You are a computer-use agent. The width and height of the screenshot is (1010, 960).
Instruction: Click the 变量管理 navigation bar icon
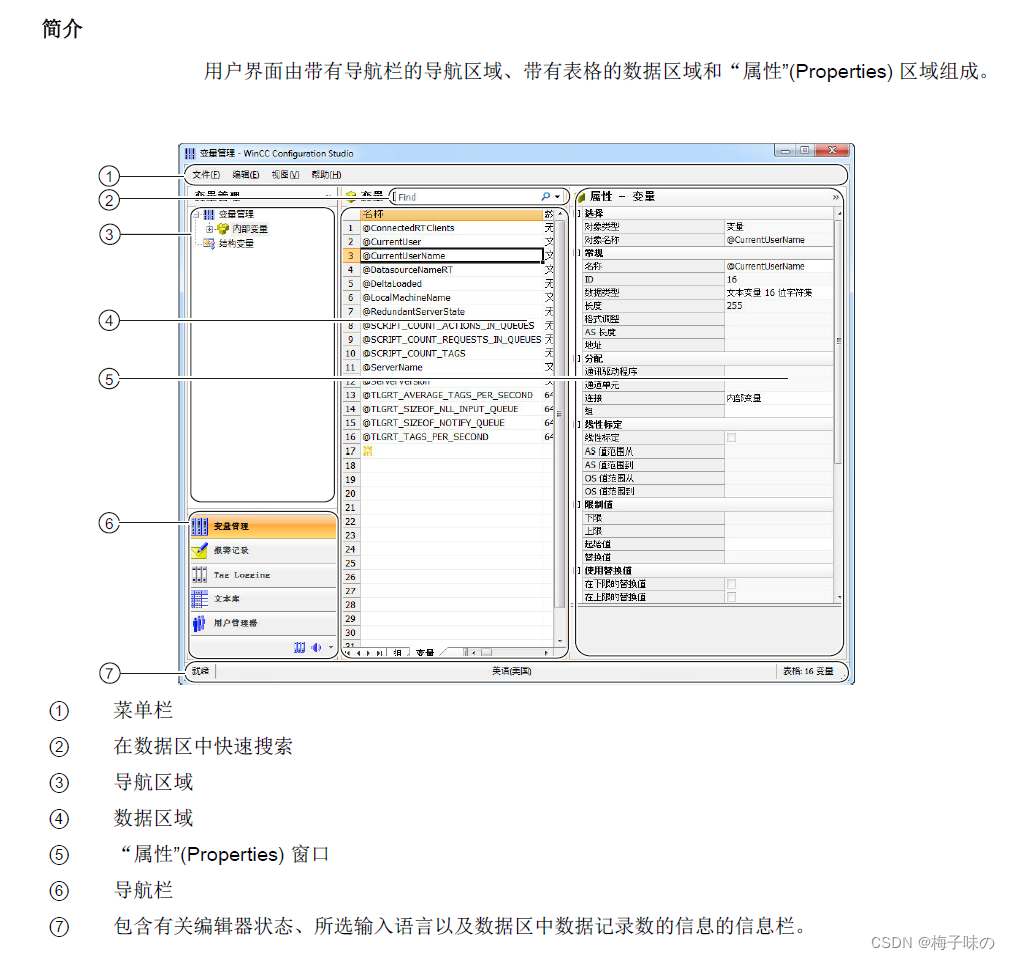pyautogui.click(x=200, y=526)
